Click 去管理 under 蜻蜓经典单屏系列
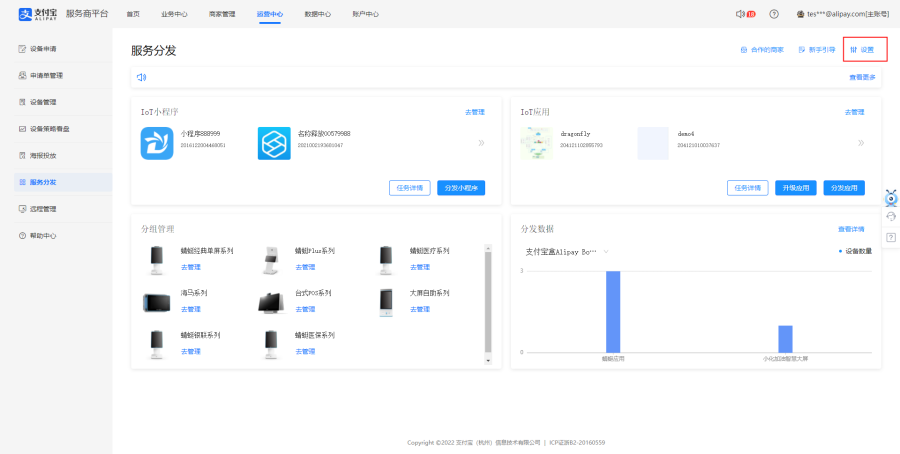 point(191,267)
